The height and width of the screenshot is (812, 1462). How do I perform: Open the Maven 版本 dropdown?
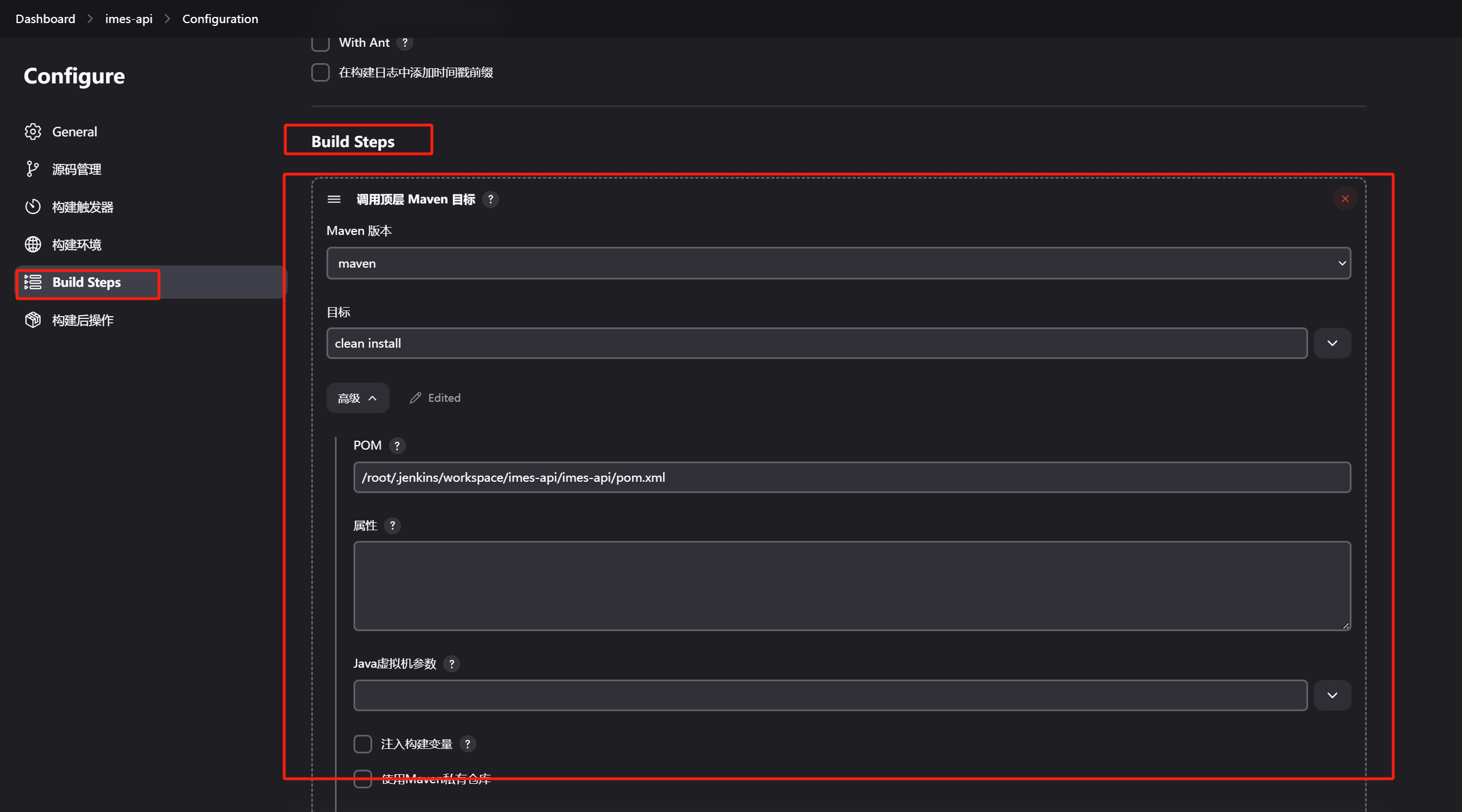click(838, 263)
